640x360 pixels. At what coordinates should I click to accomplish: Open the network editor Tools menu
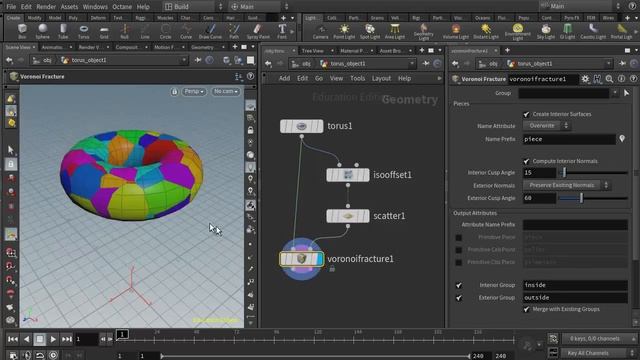(x=358, y=78)
